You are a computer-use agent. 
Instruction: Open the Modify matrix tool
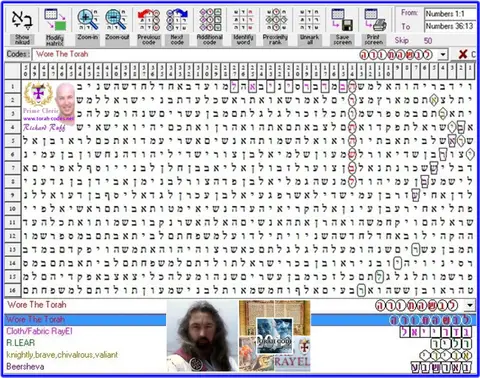click(55, 26)
